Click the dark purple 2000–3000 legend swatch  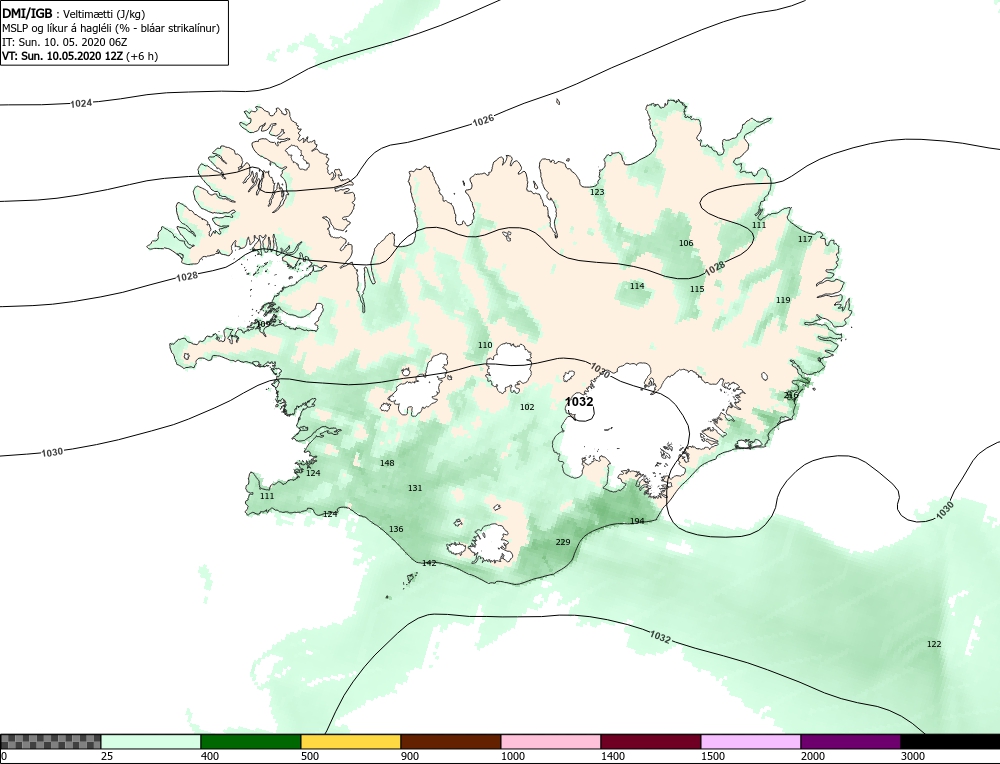point(851,741)
